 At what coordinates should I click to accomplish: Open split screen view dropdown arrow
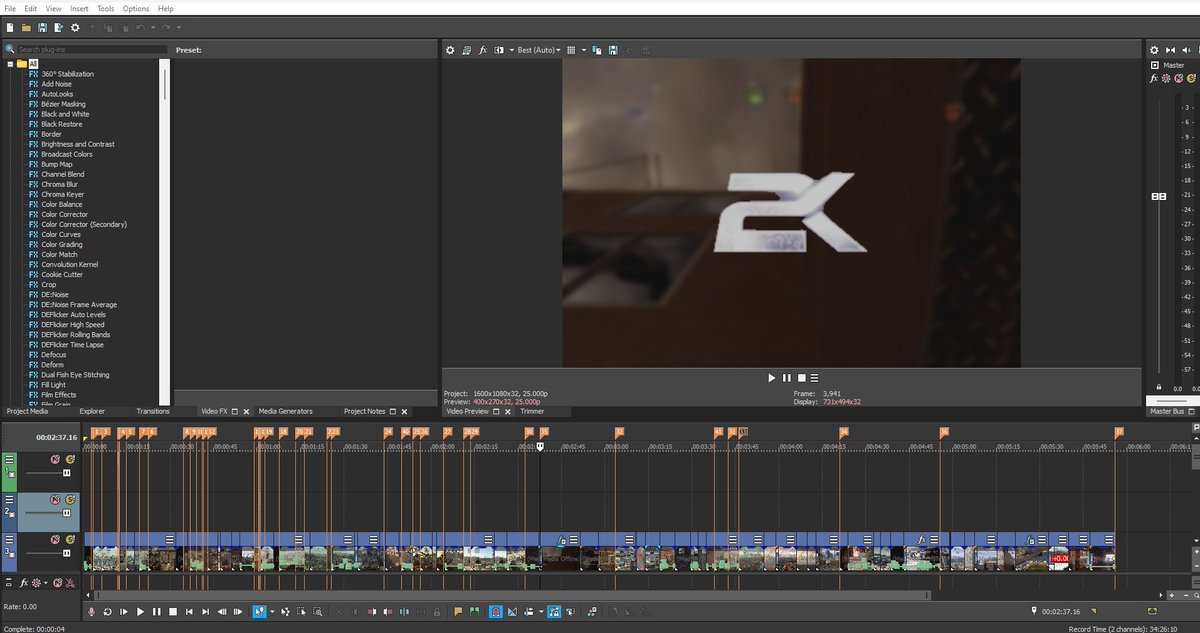pos(511,50)
